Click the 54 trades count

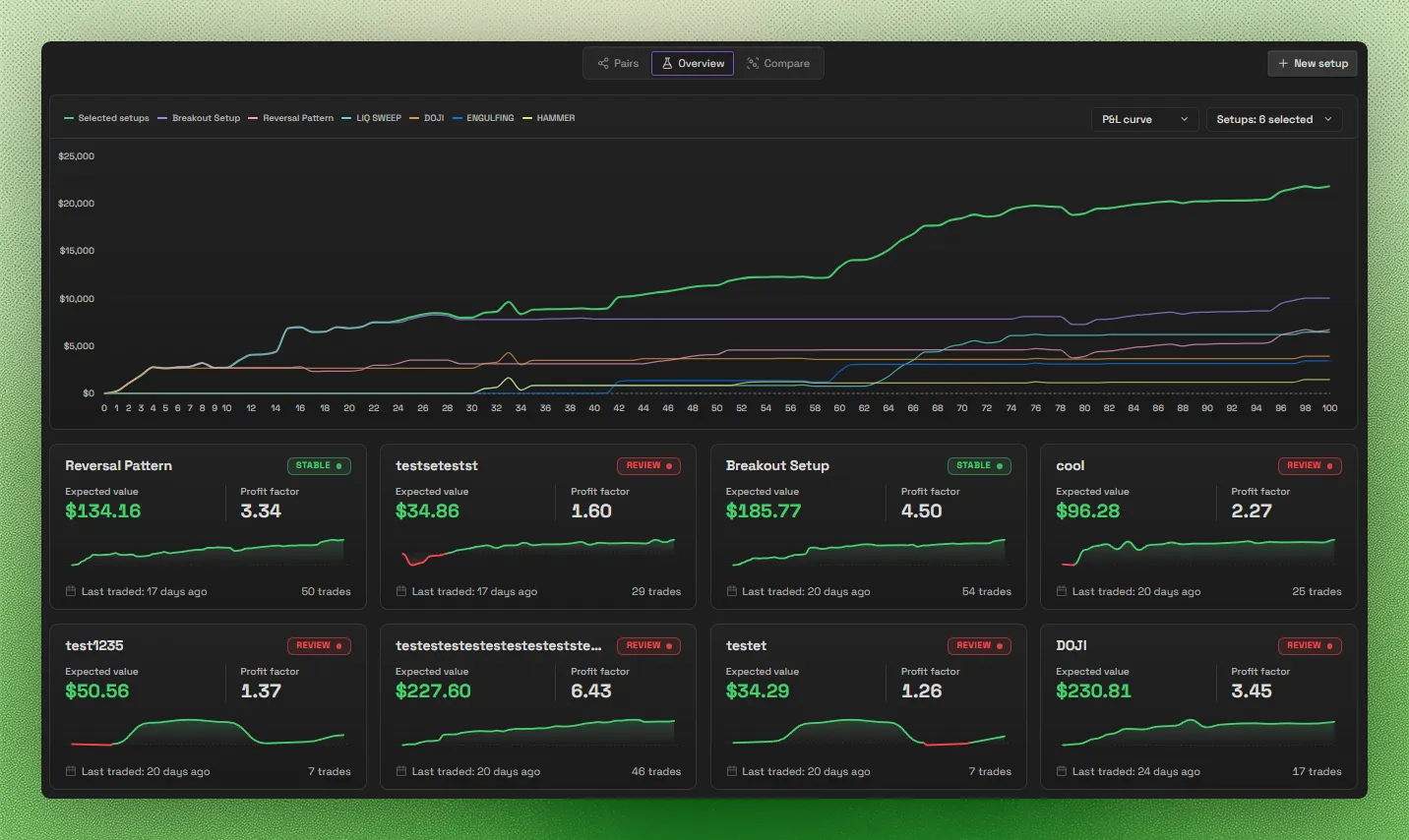tap(987, 592)
